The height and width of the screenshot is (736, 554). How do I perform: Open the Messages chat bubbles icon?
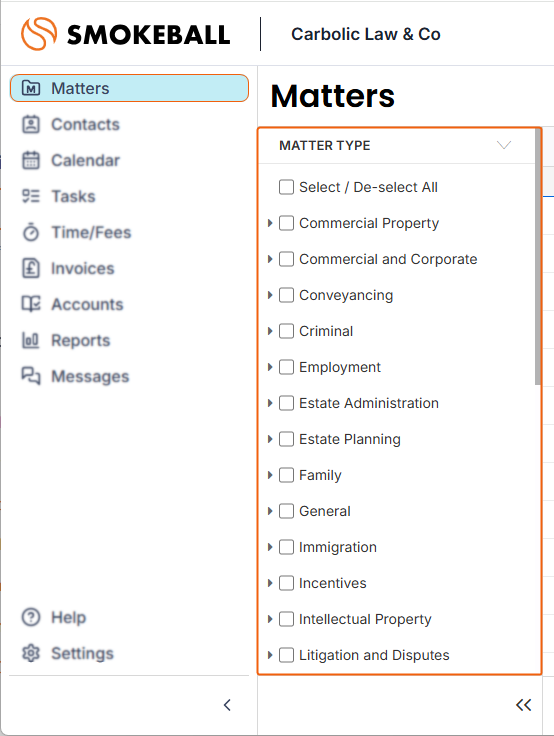pyautogui.click(x=31, y=376)
